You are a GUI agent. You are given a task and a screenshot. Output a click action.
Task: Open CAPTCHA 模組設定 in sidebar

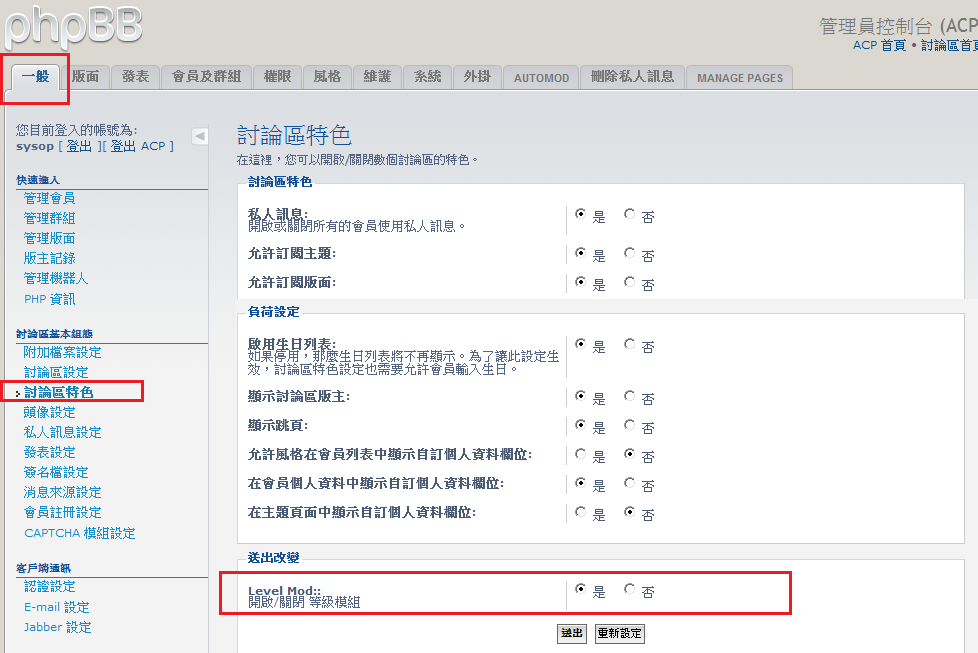79,533
